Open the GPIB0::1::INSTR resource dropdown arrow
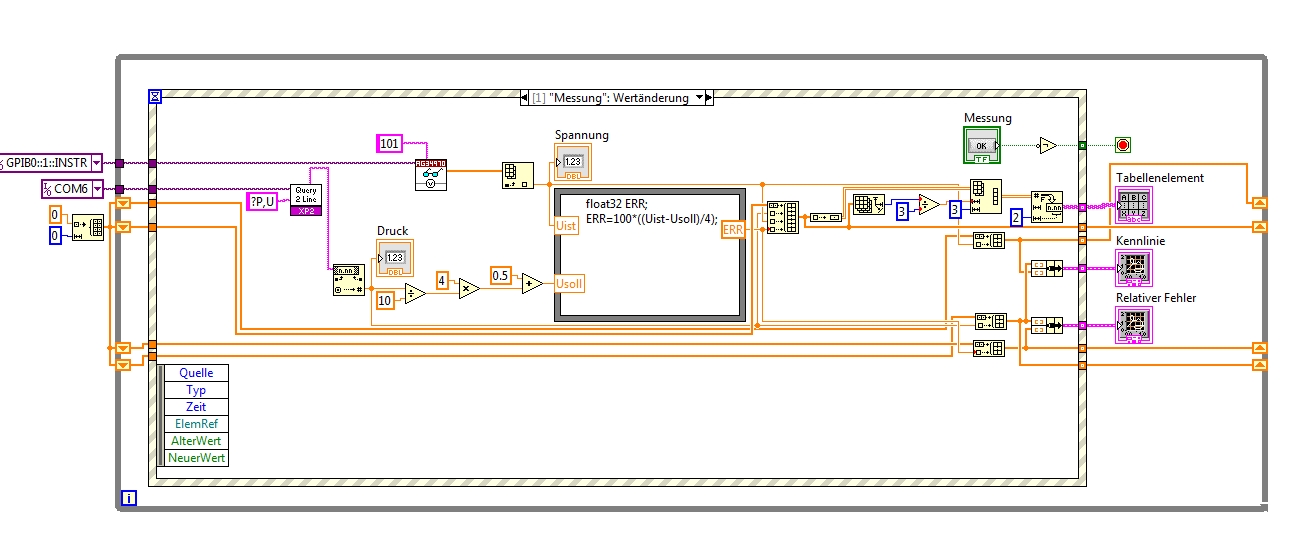 95,162
